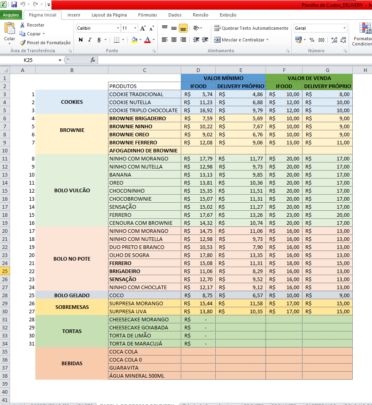
Task: Apply thousands separator (000) format
Action: coord(321,40)
